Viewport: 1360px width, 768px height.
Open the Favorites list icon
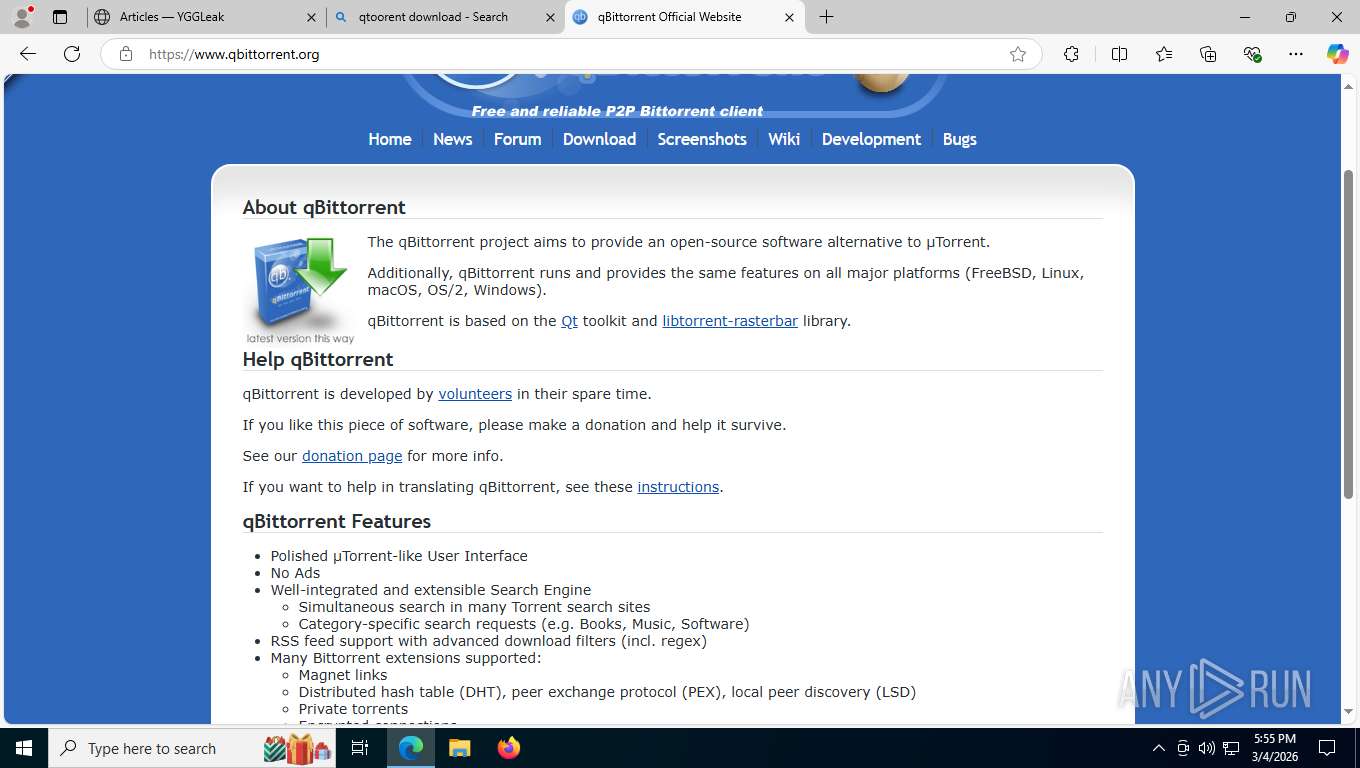click(x=1164, y=54)
